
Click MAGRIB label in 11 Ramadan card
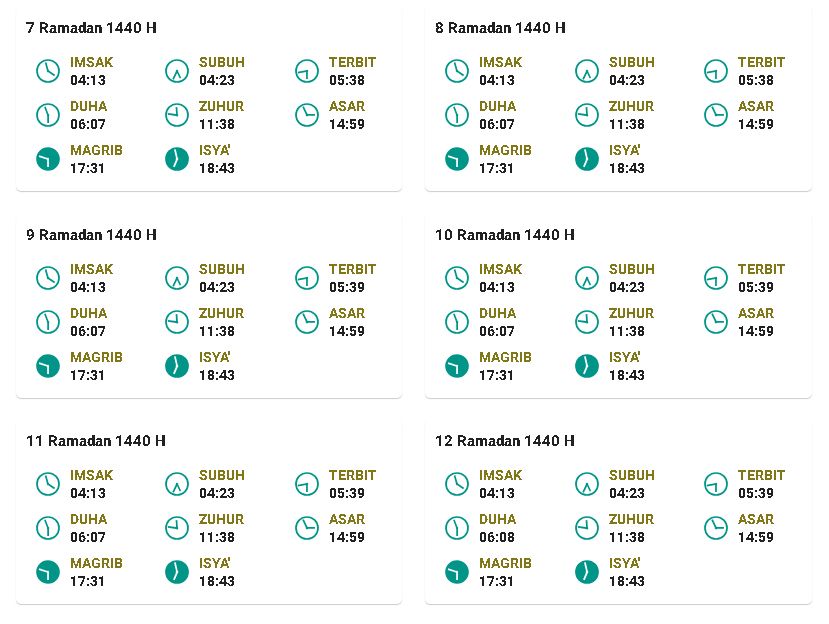96,563
